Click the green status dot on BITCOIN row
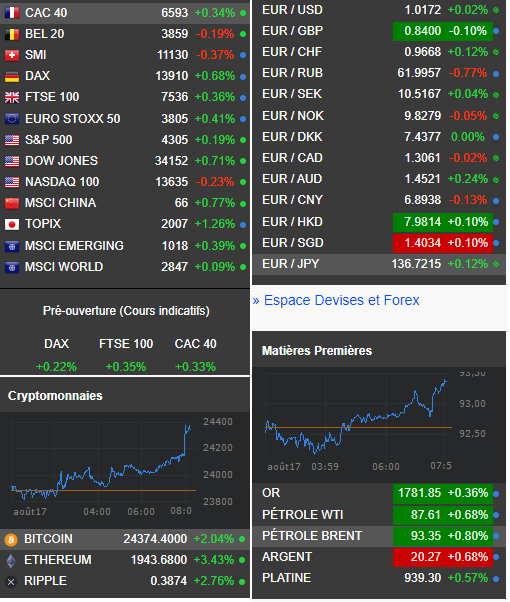Viewport: 510px width, 602px height. 242,539
